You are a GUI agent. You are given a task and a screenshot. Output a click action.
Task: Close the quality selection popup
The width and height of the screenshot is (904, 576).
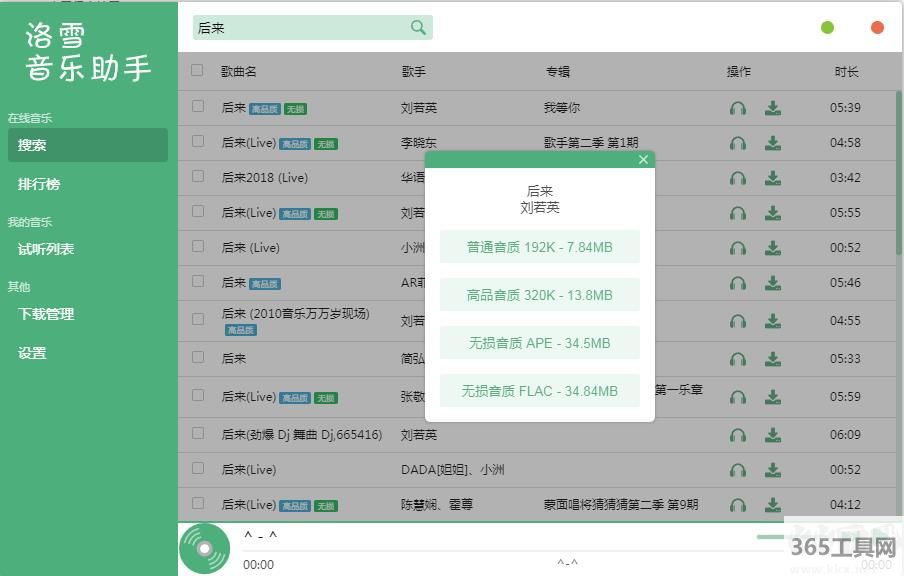click(643, 159)
